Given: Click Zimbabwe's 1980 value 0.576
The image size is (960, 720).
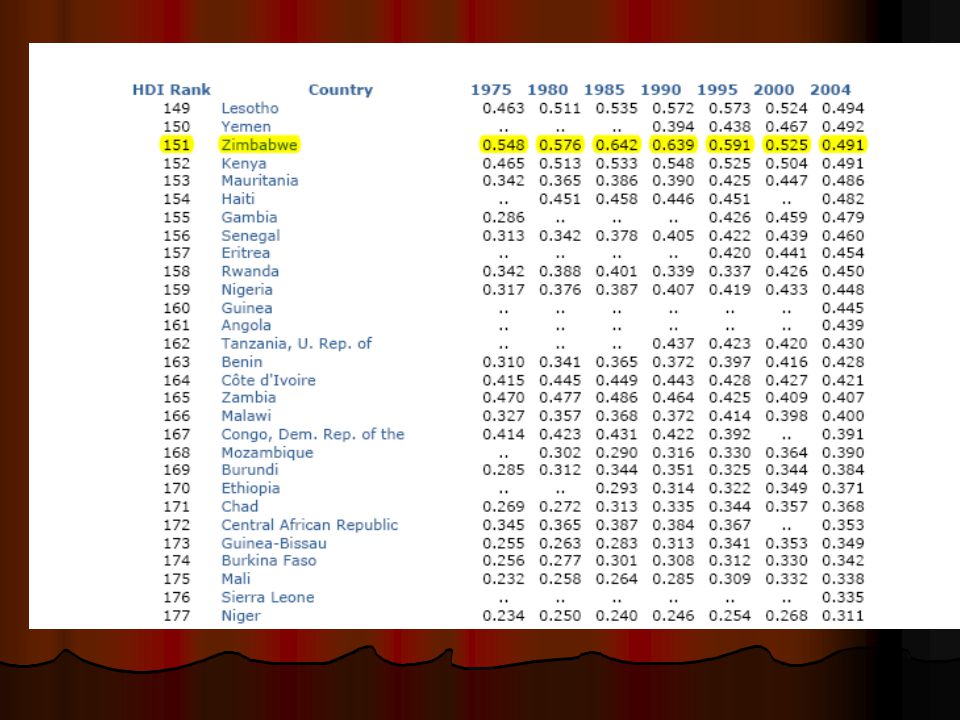Looking at the screenshot, I should click(x=560, y=145).
